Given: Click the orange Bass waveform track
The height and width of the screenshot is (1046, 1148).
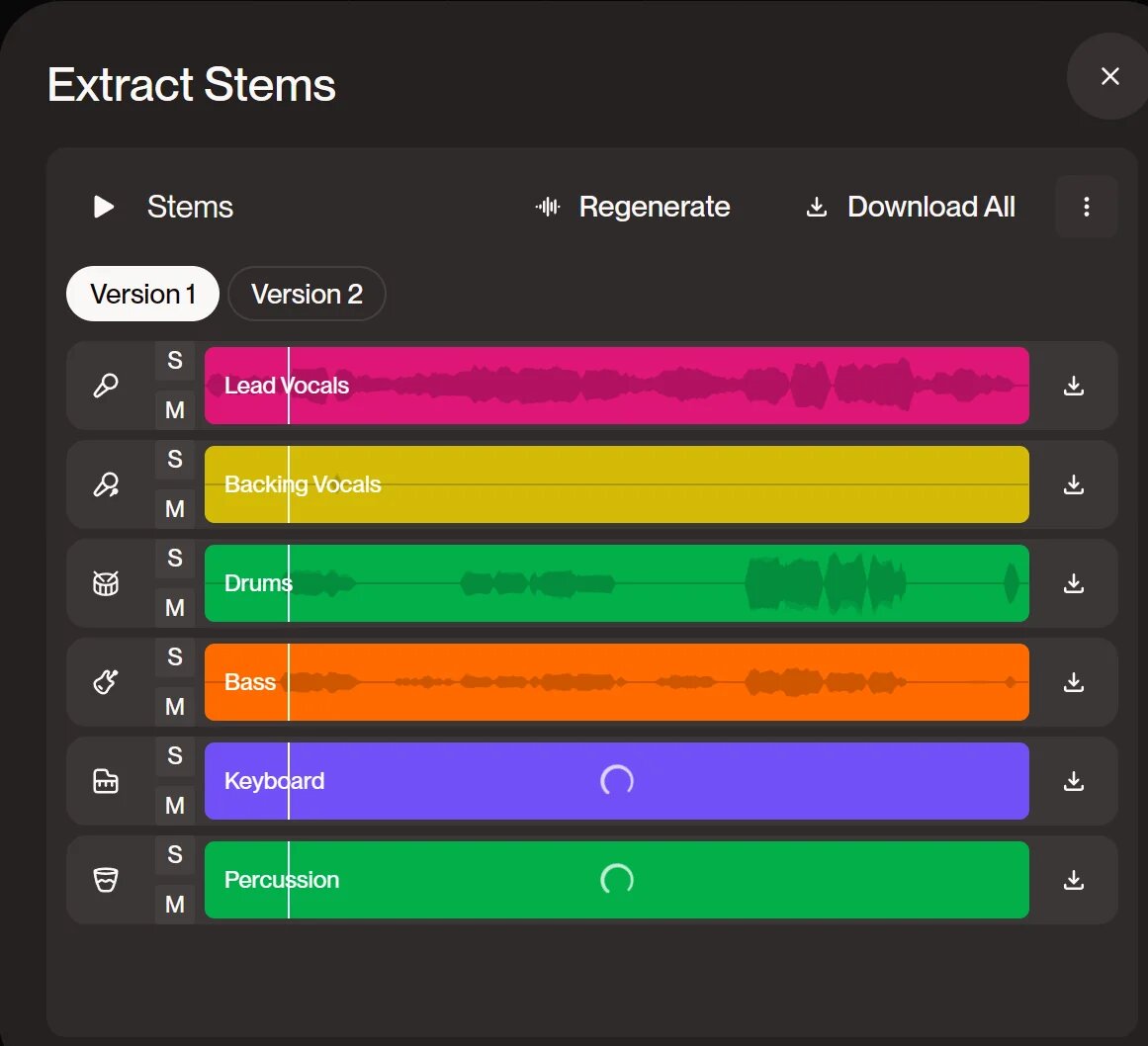Looking at the screenshot, I should tap(616, 682).
